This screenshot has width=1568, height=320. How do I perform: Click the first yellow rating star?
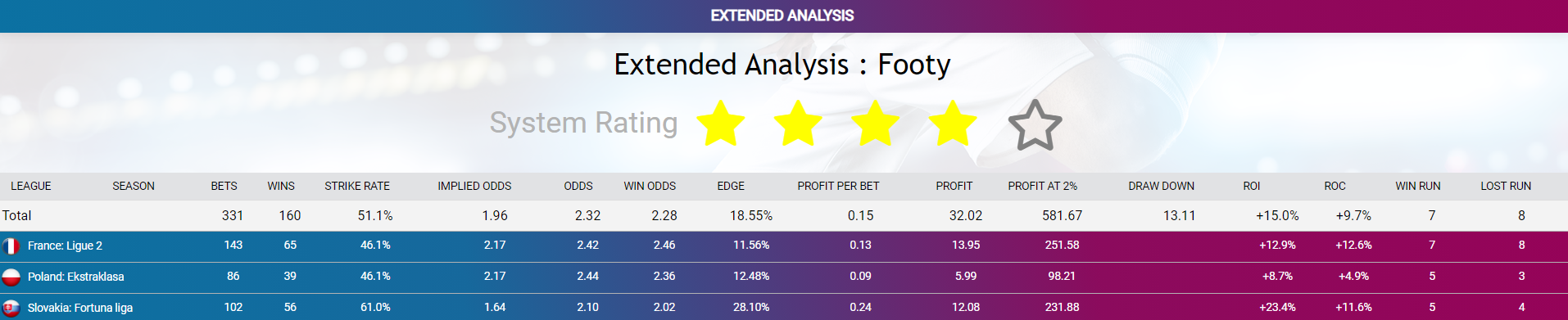pyautogui.click(x=720, y=124)
